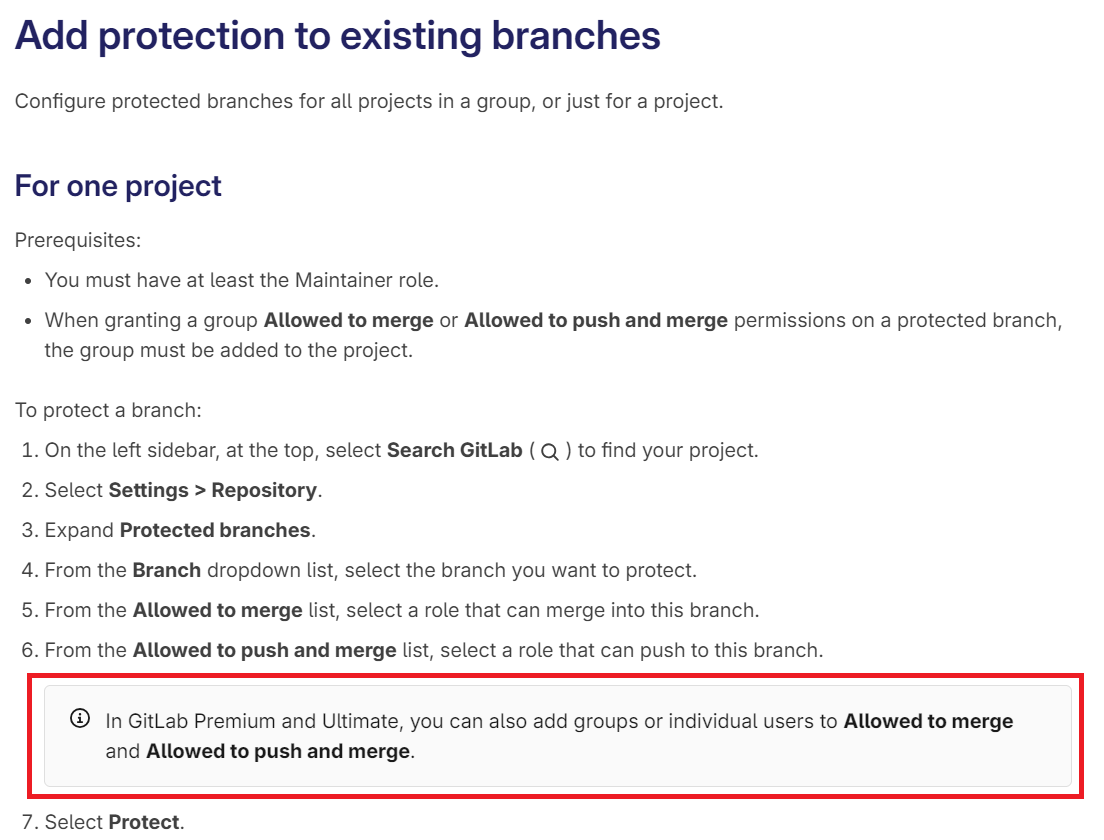This screenshot has width=1104, height=840.
Task: Click the magnifier Search GitLab icon
Action: [x=549, y=452]
